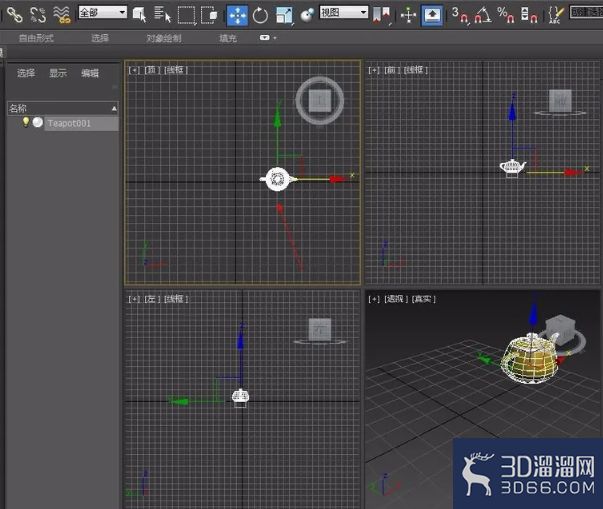603x509 pixels.
Task: Open scene explorer 编辑 menu
Action: [x=90, y=73]
